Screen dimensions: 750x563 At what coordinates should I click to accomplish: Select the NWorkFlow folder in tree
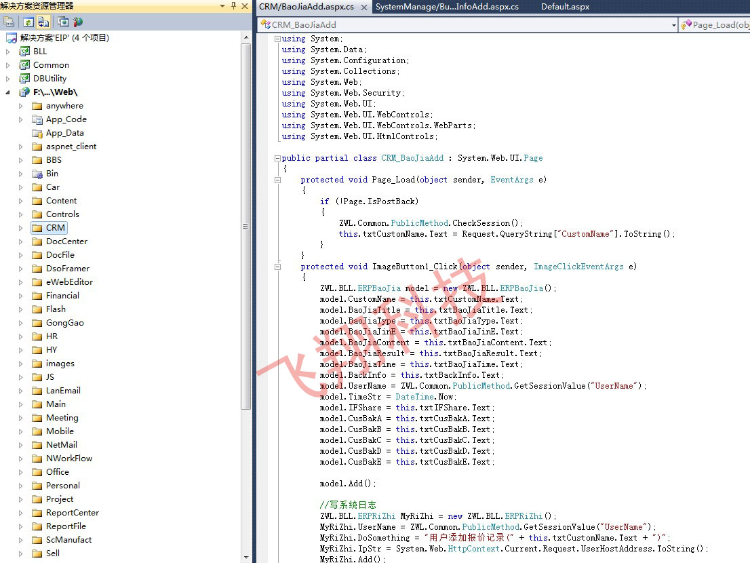69,458
